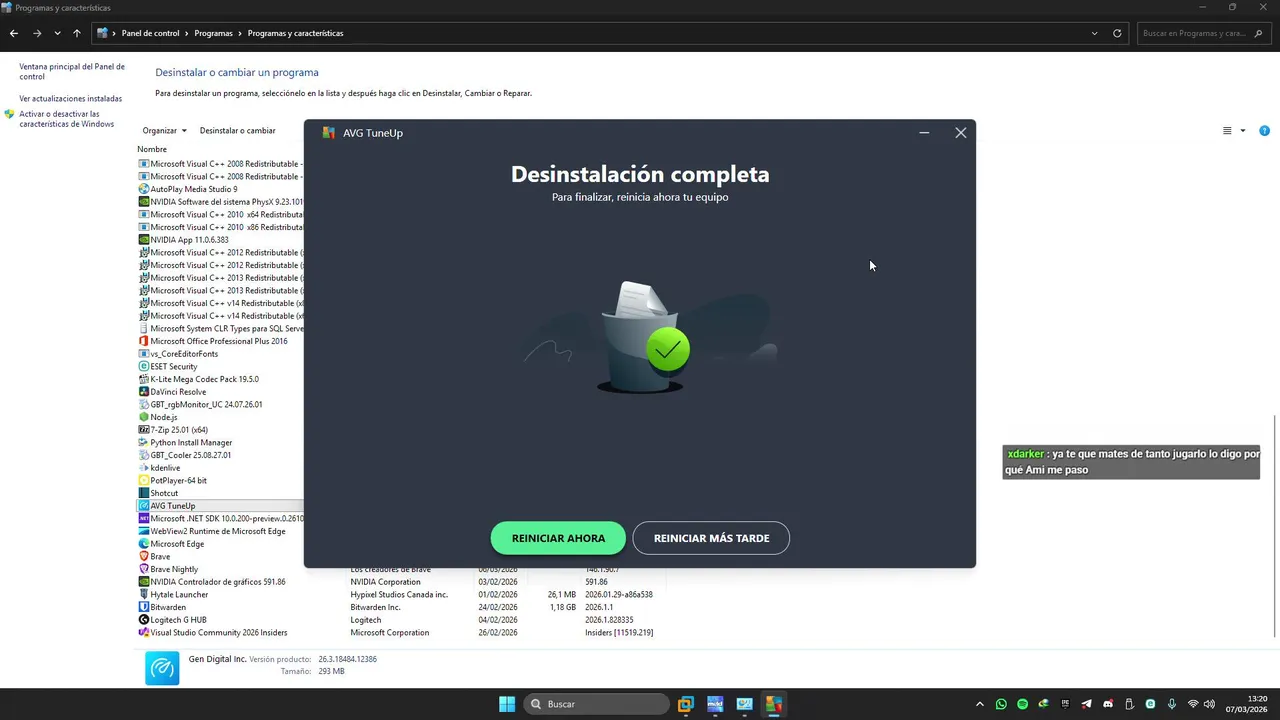Image resolution: width=1280 pixels, height=720 pixels.
Task: Open Discord tray icon
Action: [1107, 704]
